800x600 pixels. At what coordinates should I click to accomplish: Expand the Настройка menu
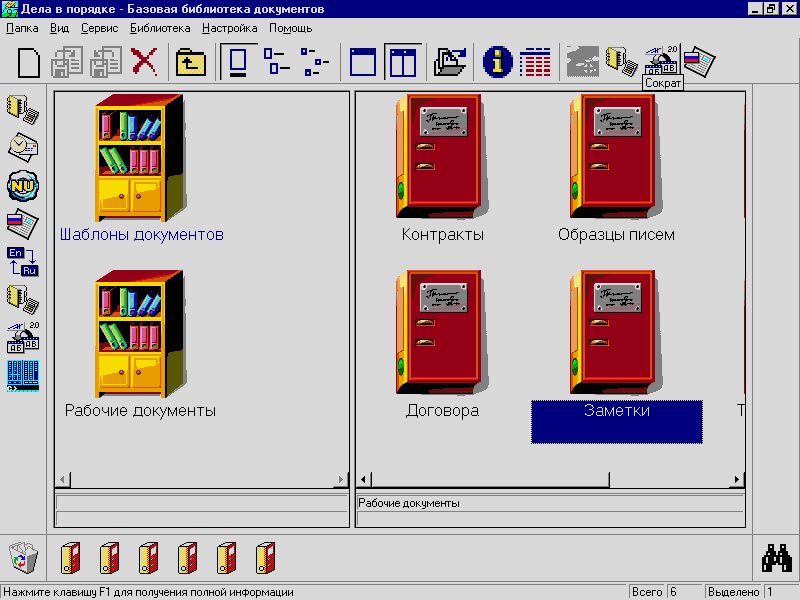coord(229,28)
